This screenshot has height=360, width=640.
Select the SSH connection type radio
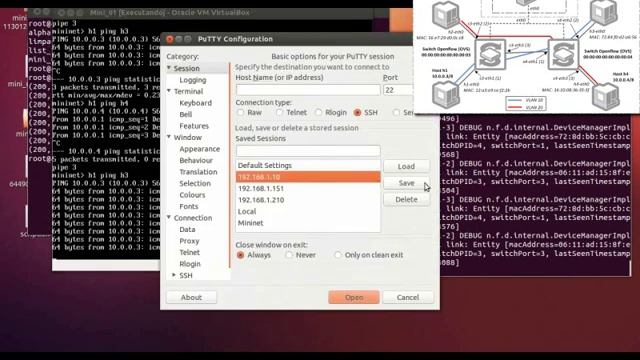[357, 112]
